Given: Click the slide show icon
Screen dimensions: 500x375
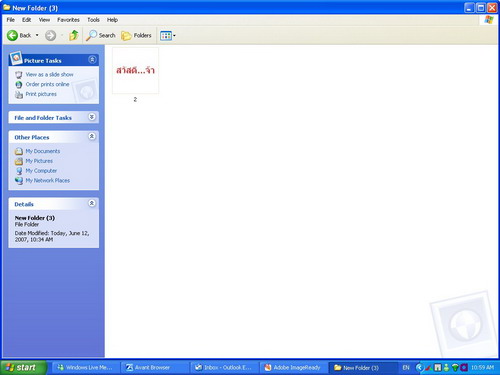Looking at the screenshot, I should (19, 75).
